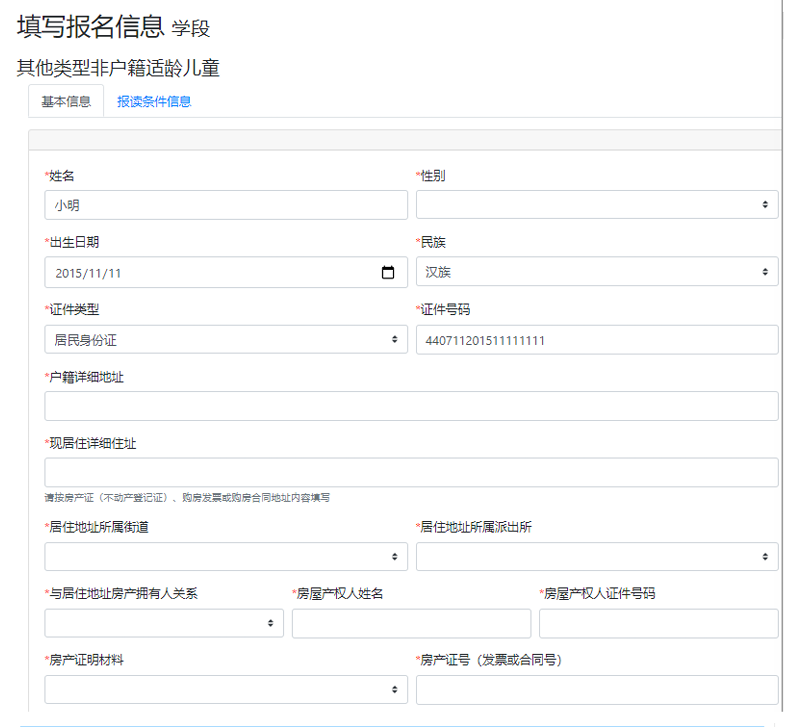Screen dimensions: 796x727
Task: Open the 房产证明材料 dropdown
Action: click(226, 689)
